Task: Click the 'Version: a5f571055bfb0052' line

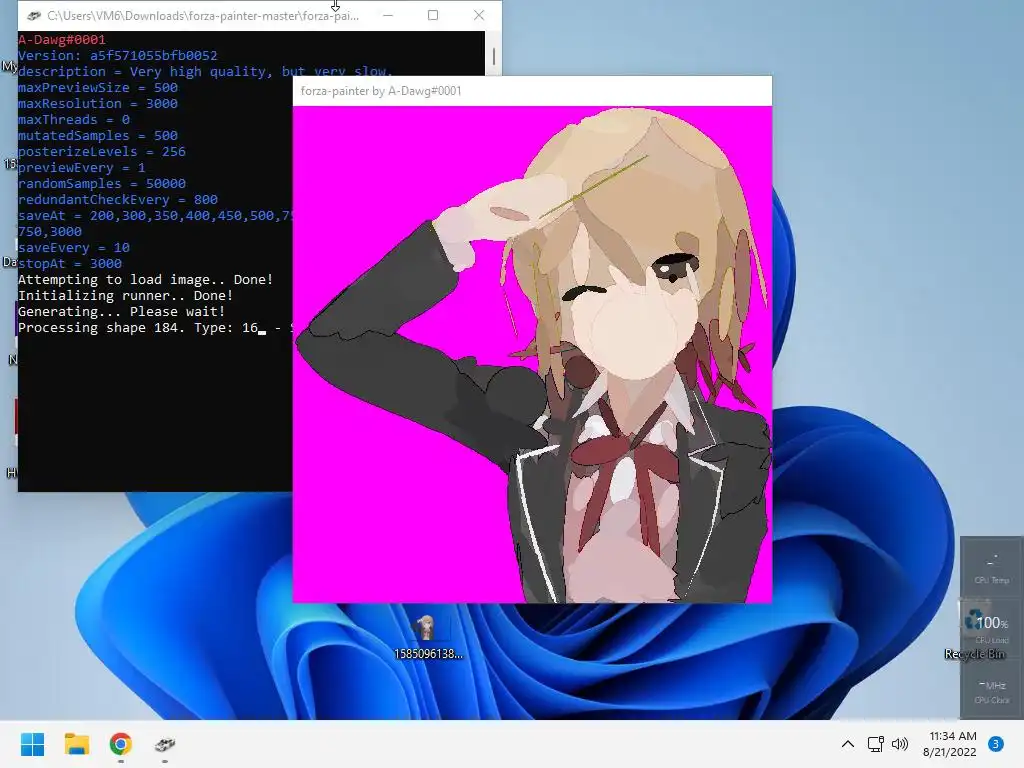Action: [118, 56]
